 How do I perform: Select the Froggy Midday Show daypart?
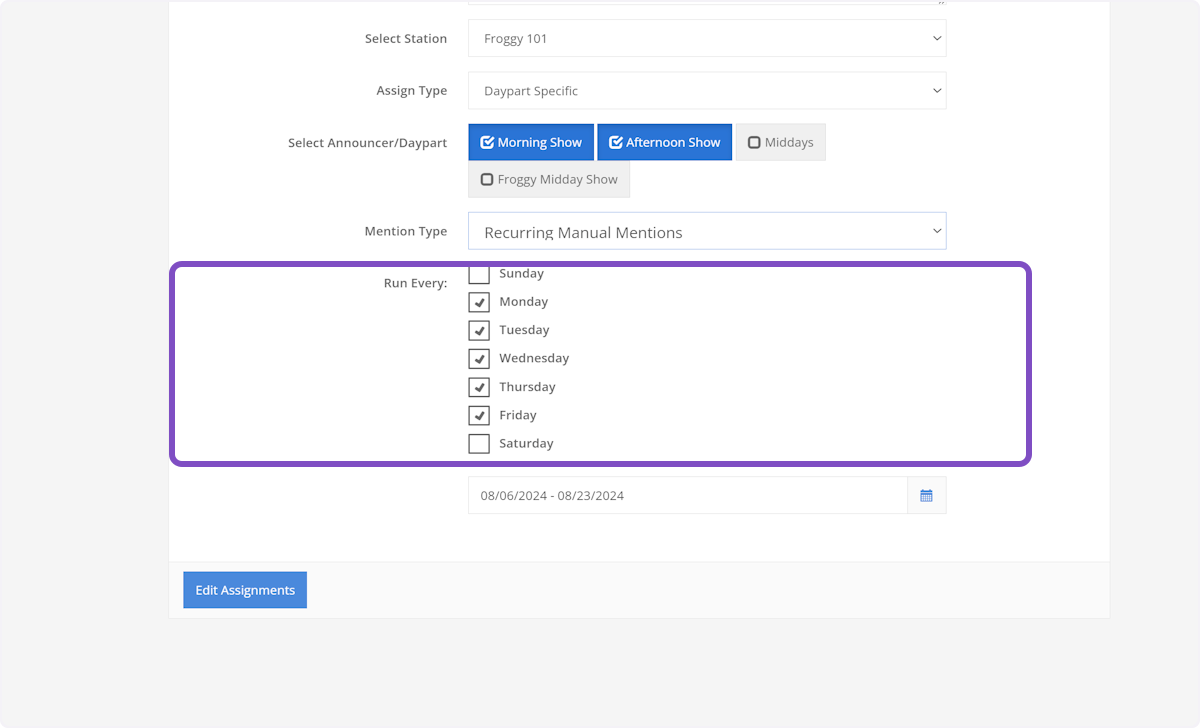[x=549, y=180]
